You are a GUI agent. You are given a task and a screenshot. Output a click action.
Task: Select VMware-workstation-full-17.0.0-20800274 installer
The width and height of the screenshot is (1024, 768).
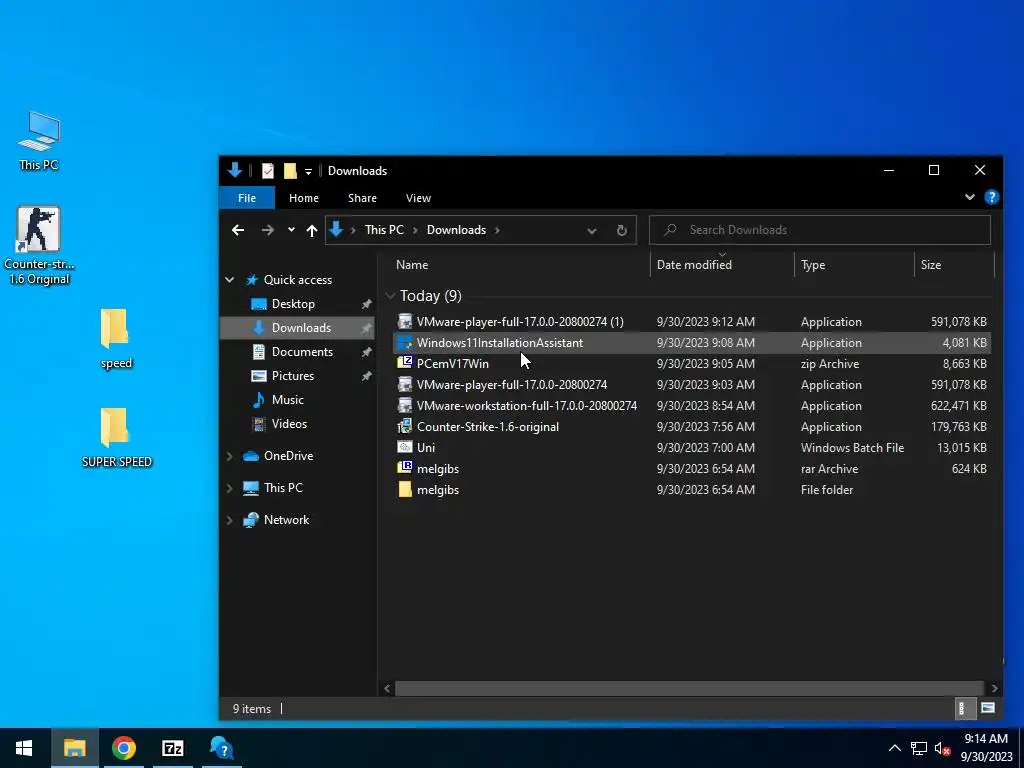tap(692, 406)
